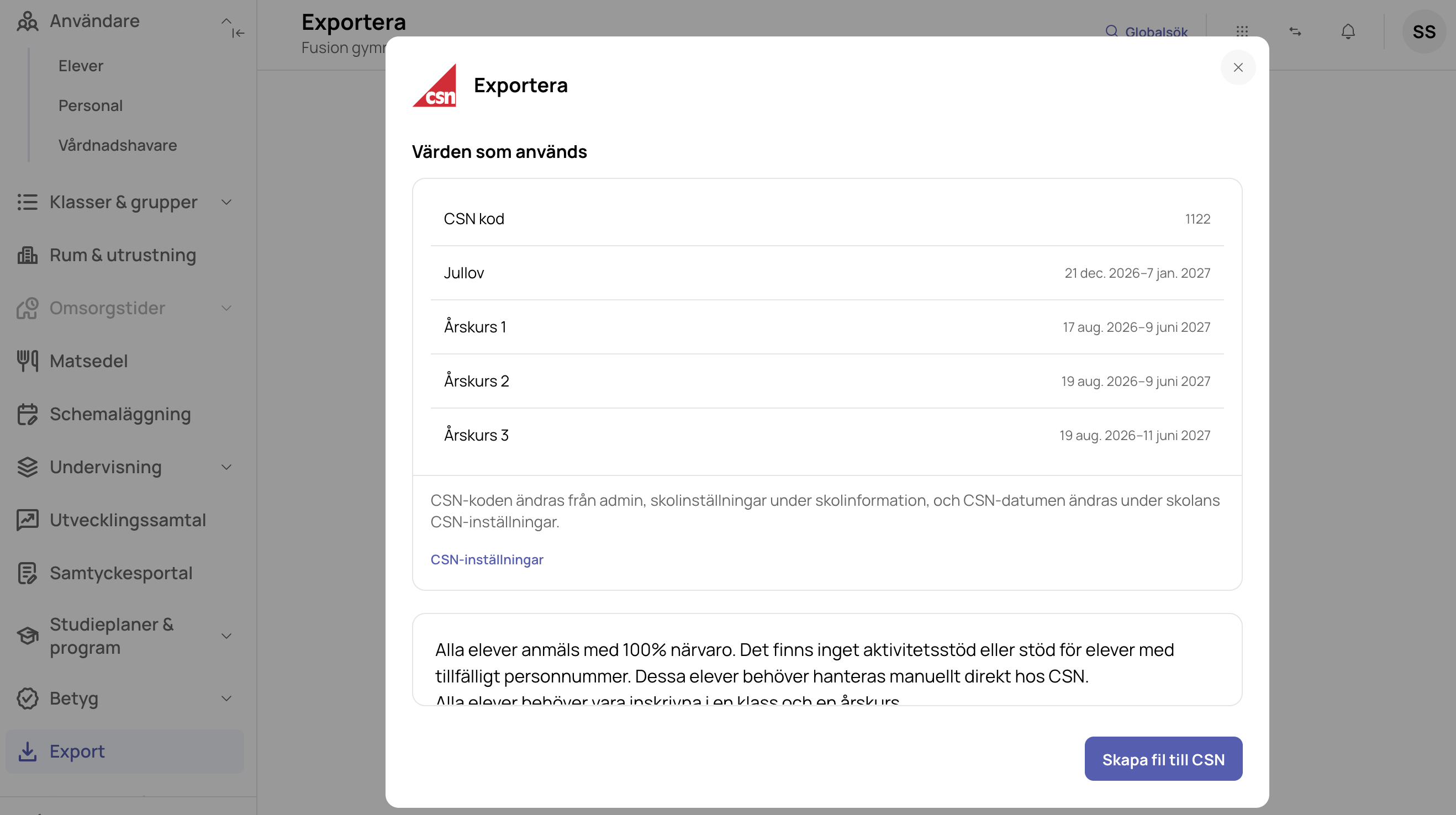Click the Exportera dialog title
The width and height of the screenshot is (1456, 815).
point(520,86)
